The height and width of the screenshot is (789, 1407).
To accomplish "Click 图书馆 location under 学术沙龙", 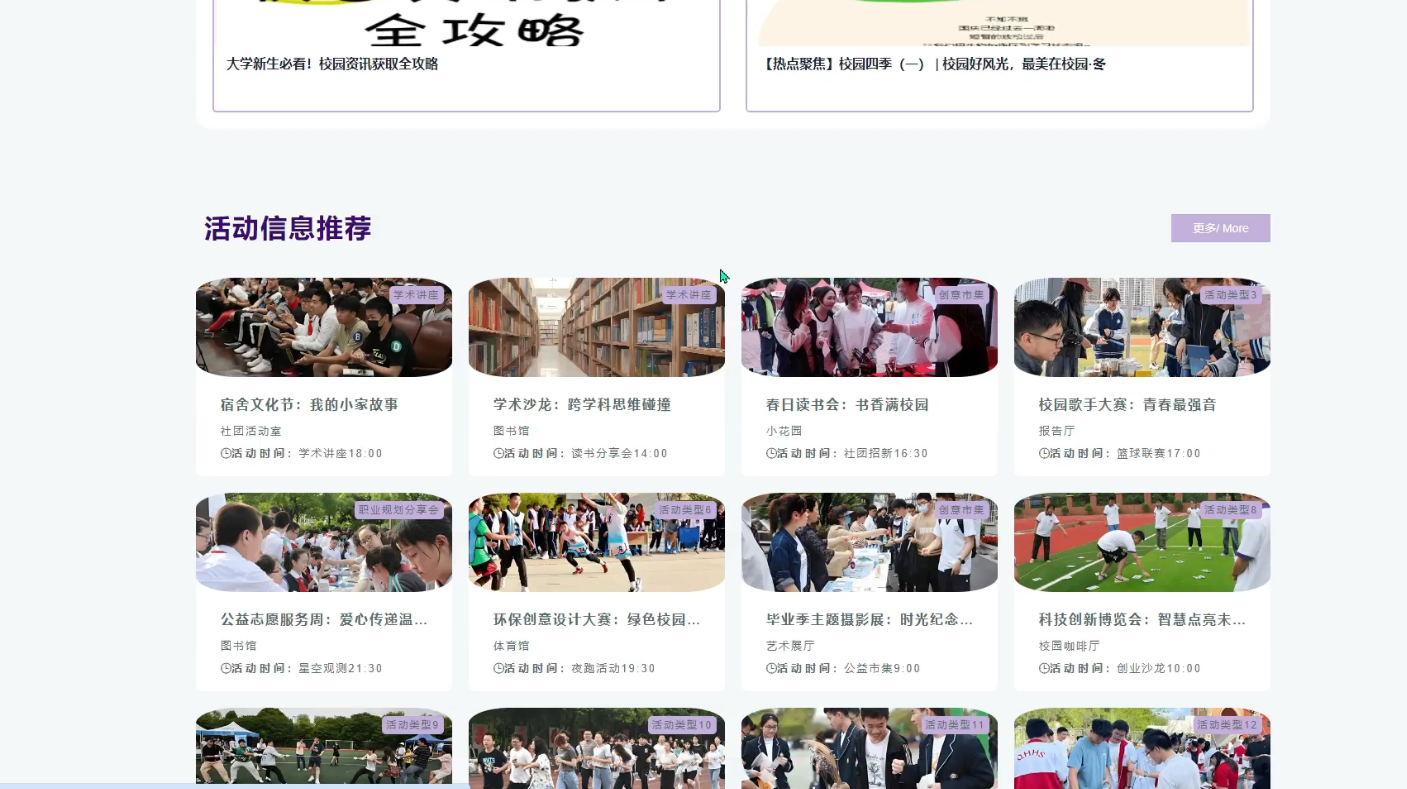I will point(512,431).
